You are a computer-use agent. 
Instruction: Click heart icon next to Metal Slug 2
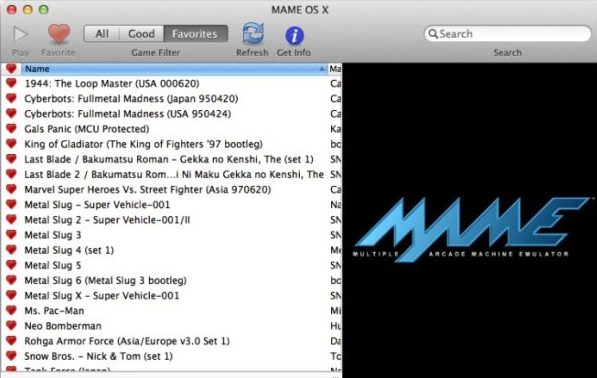click(x=11, y=219)
